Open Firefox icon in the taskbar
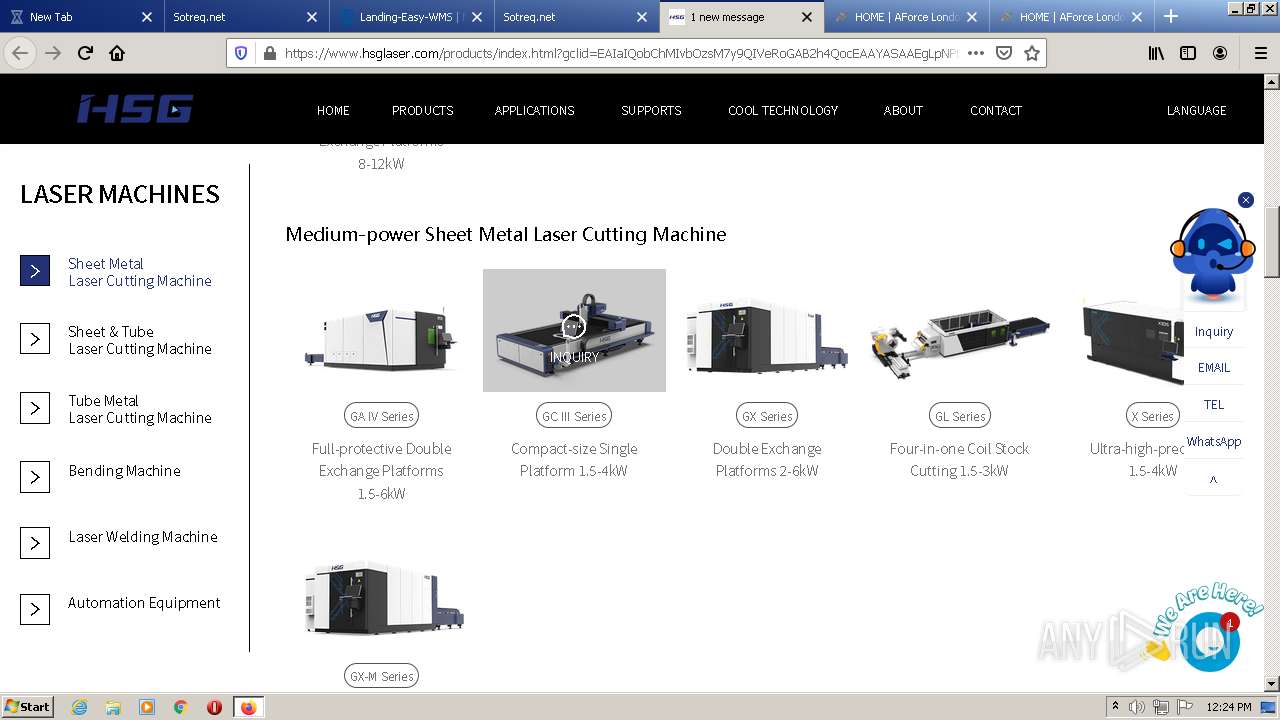 click(x=248, y=707)
